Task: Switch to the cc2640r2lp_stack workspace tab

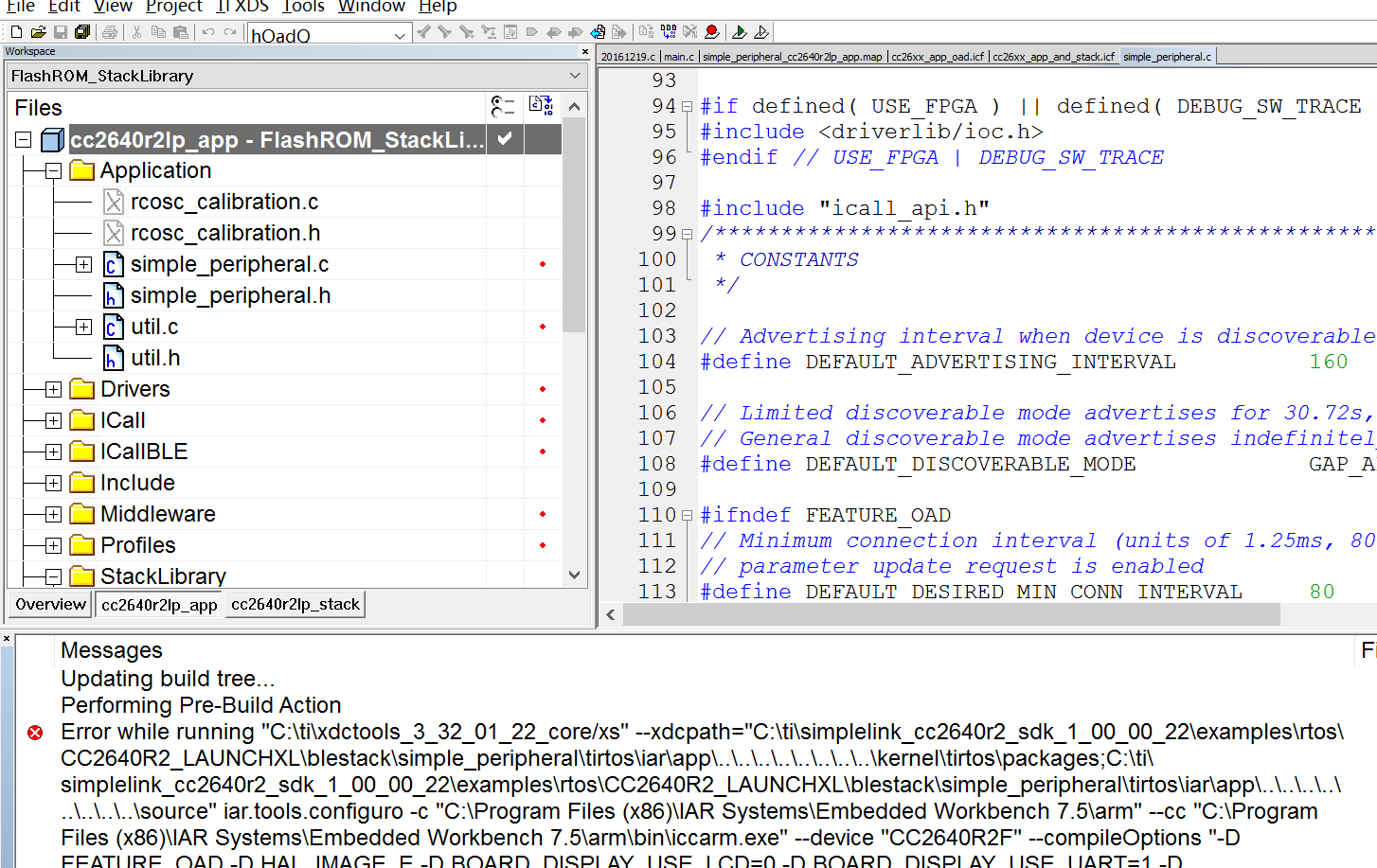Action: click(295, 604)
